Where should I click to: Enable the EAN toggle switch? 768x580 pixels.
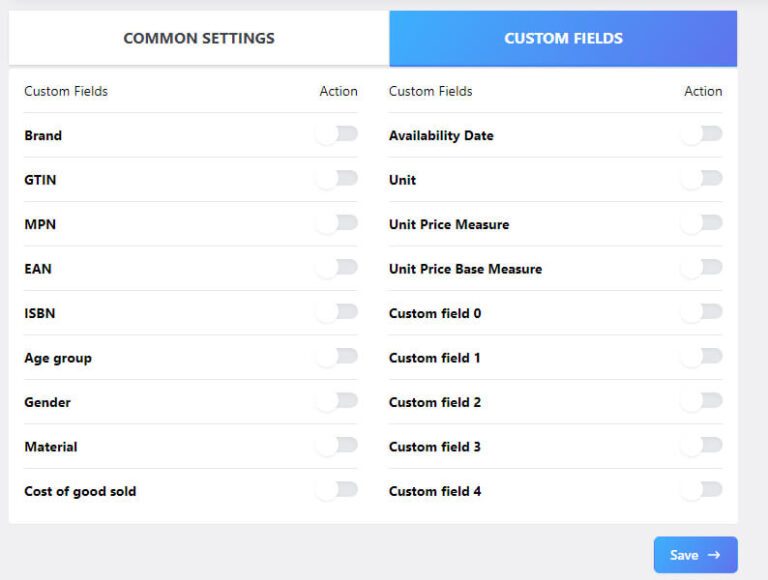337,268
